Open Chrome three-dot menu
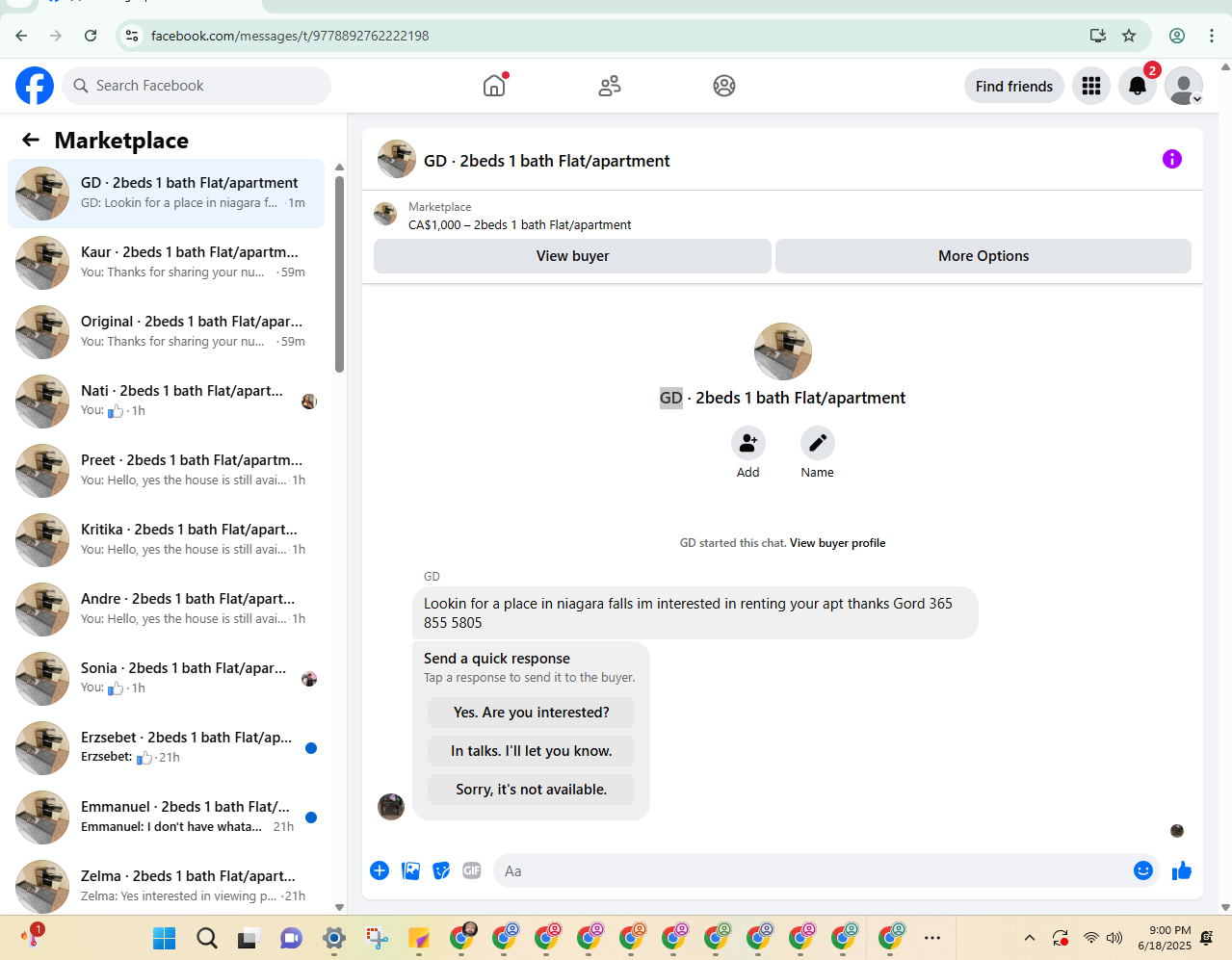The height and width of the screenshot is (960, 1232). coord(1212,36)
